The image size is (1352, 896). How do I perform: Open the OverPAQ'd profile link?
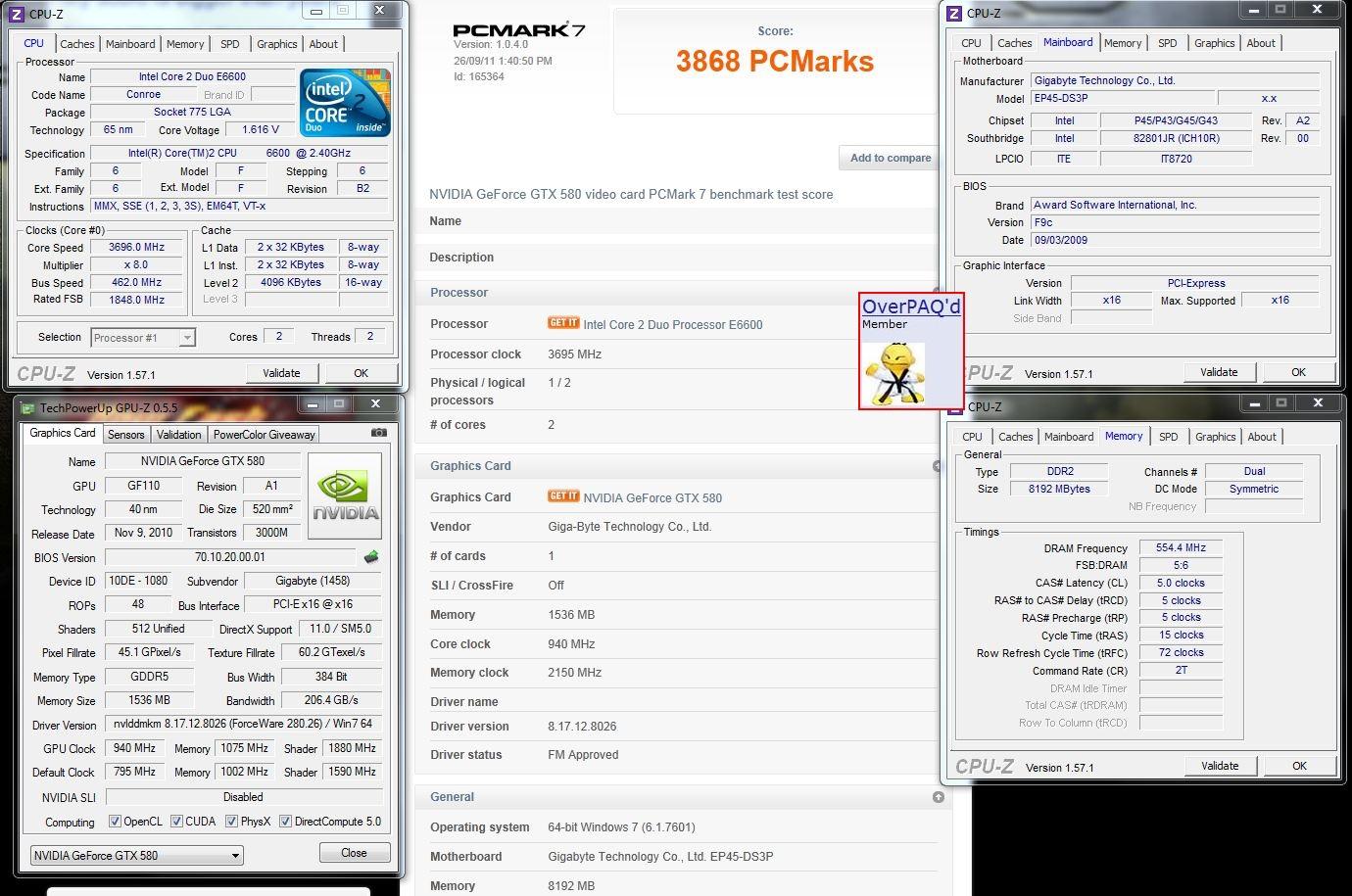(x=911, y=307)
